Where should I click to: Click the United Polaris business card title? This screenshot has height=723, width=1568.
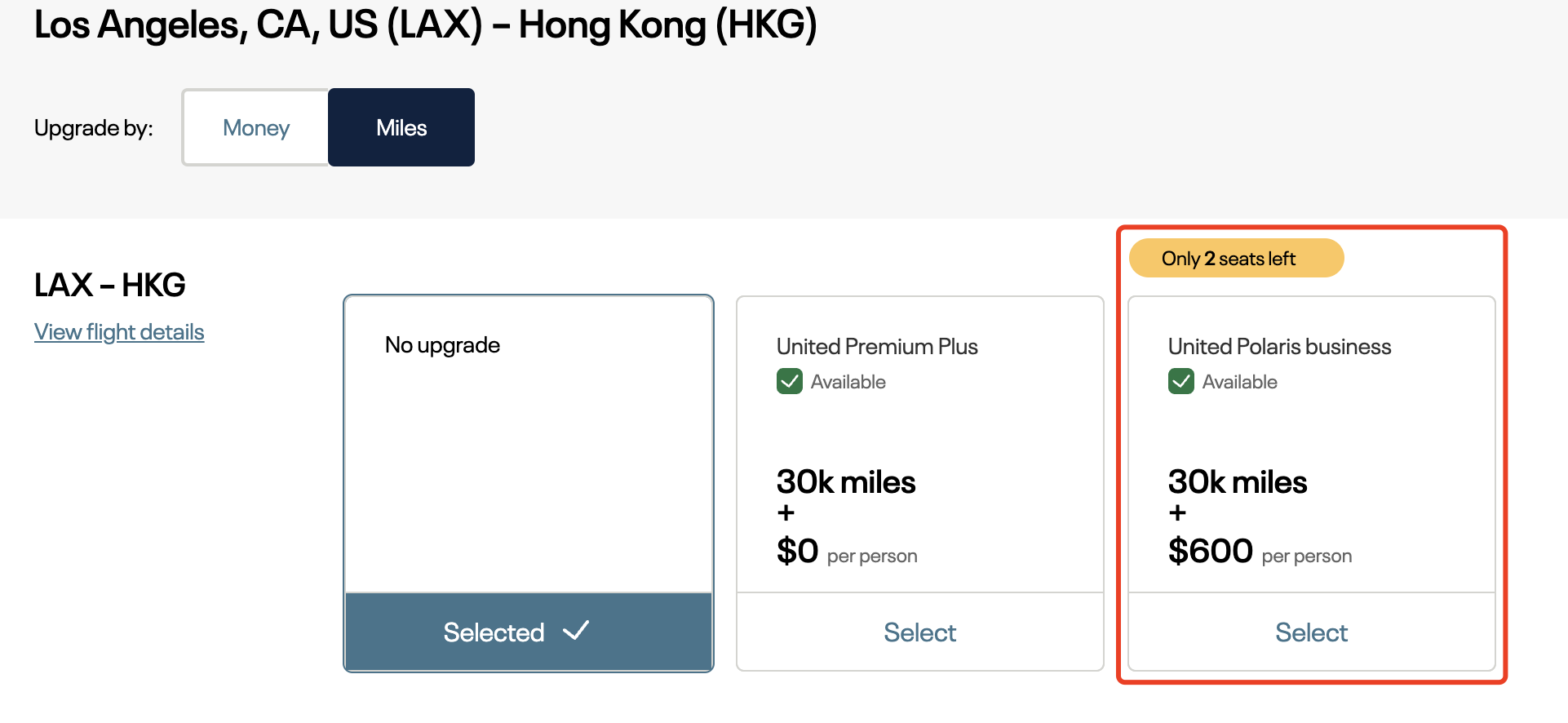(x=1279, y=347)
